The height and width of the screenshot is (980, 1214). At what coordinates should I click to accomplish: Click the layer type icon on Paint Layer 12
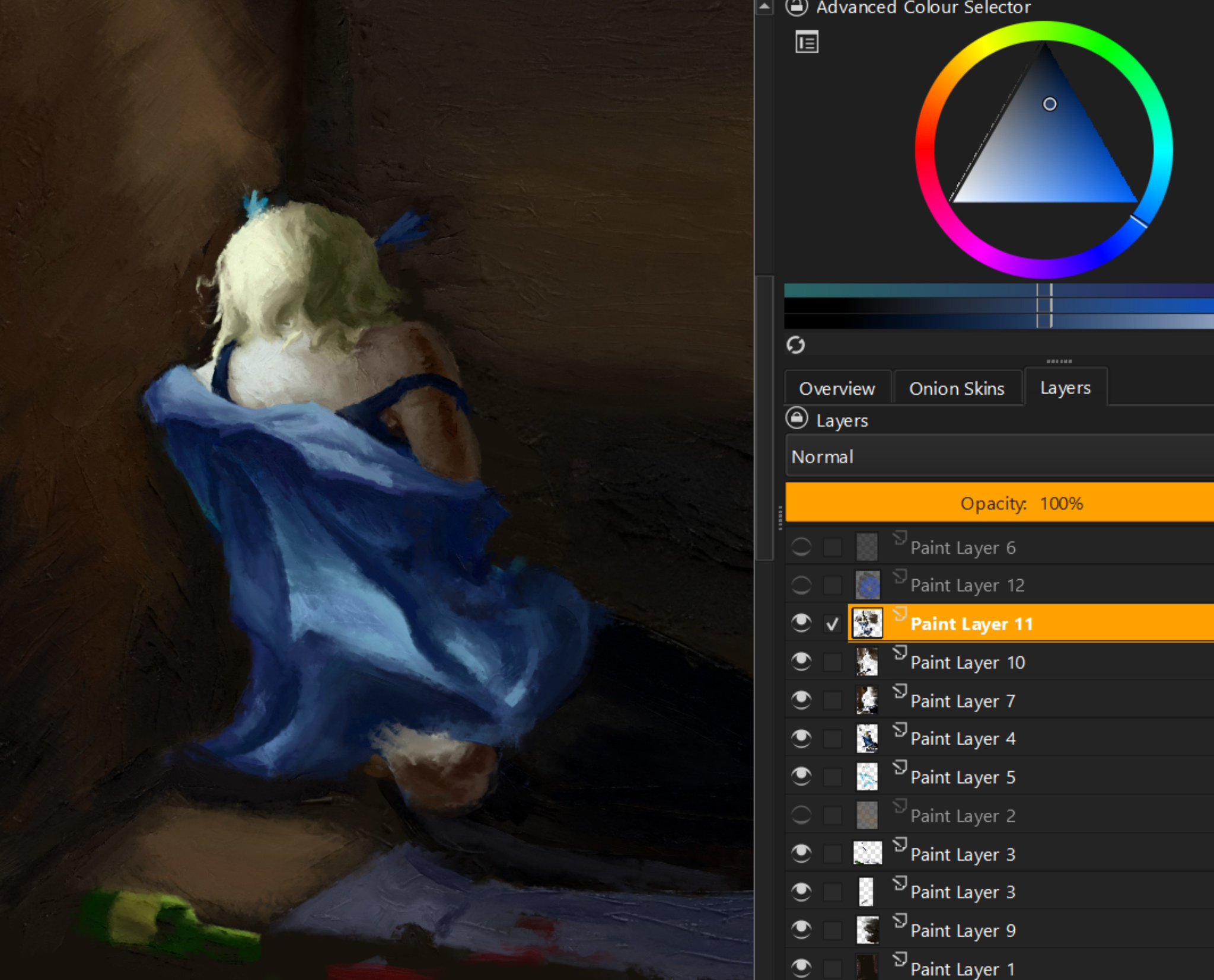click(900, 576)
